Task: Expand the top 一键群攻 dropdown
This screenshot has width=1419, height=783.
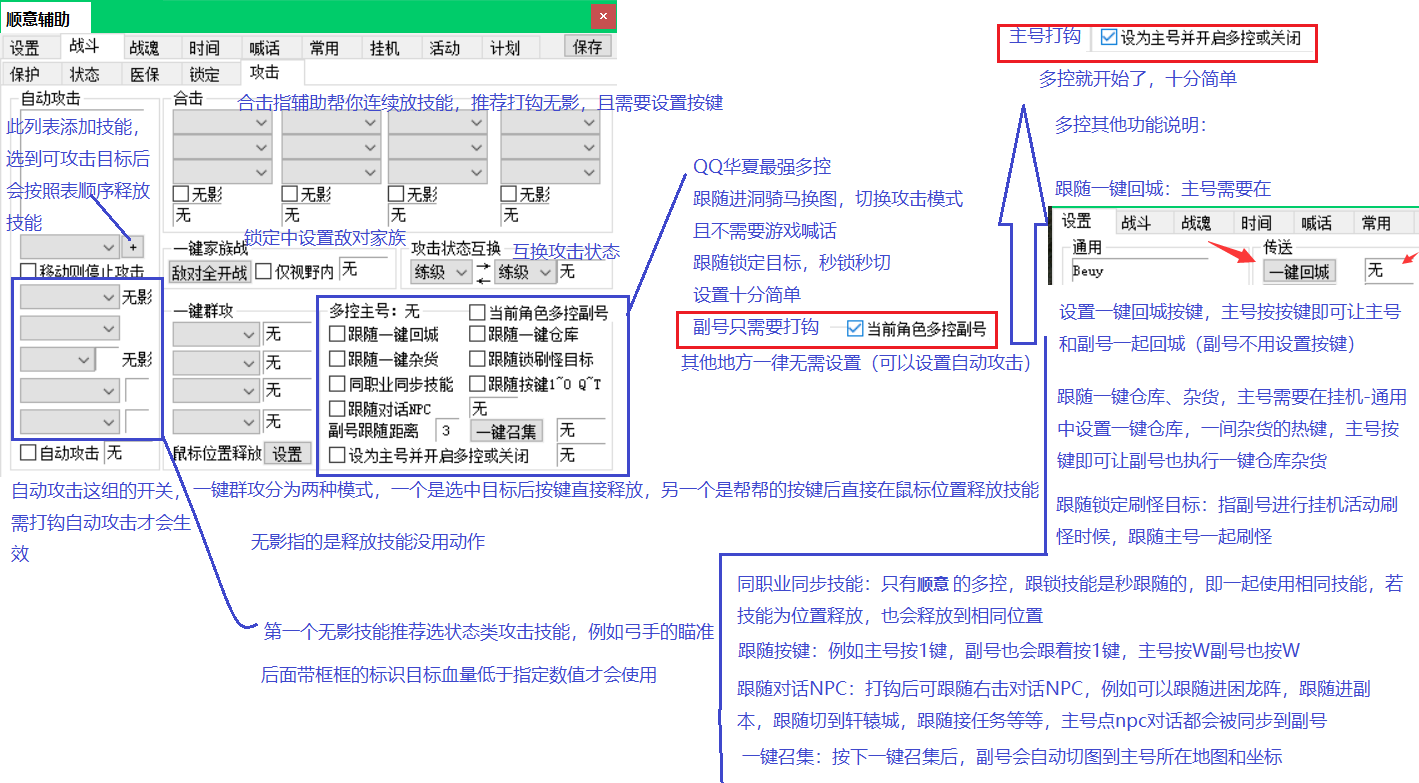Action: 216,334
